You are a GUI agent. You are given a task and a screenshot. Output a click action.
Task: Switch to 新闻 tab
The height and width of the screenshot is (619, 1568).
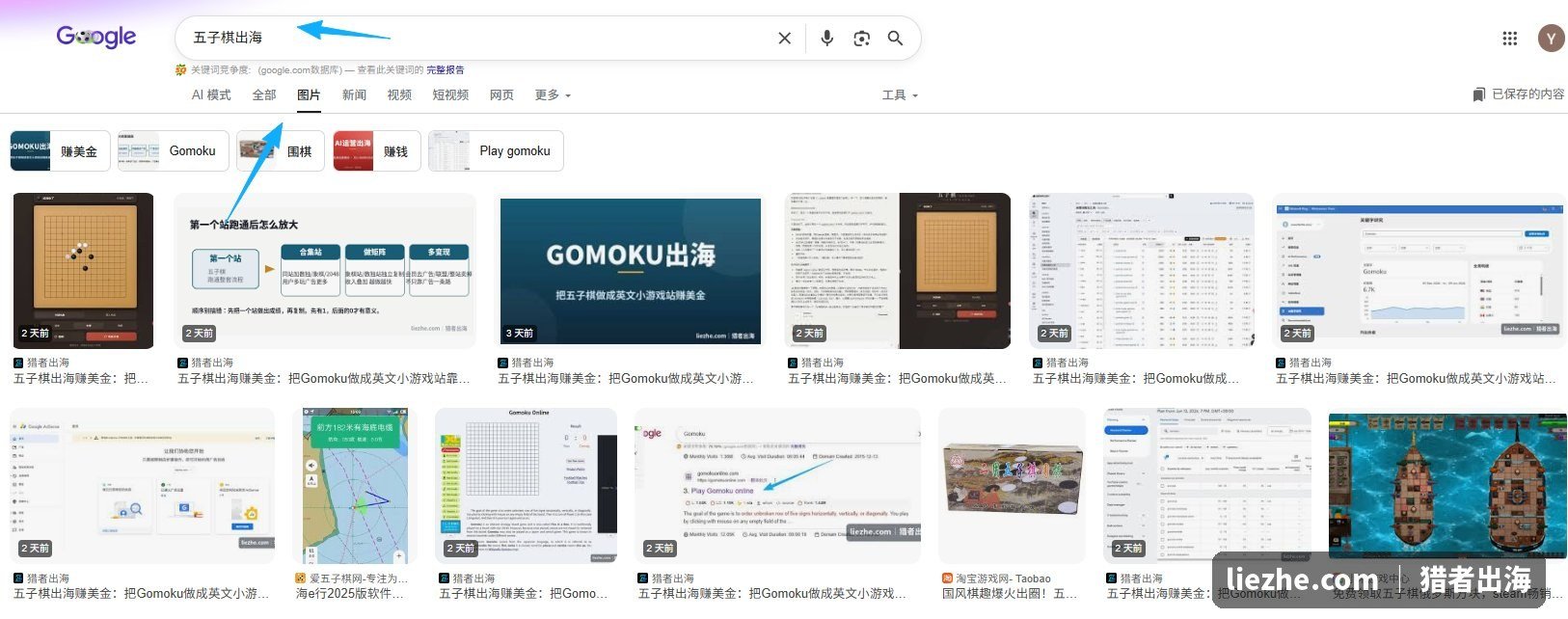pyautogui.click(x=354, y=94)
